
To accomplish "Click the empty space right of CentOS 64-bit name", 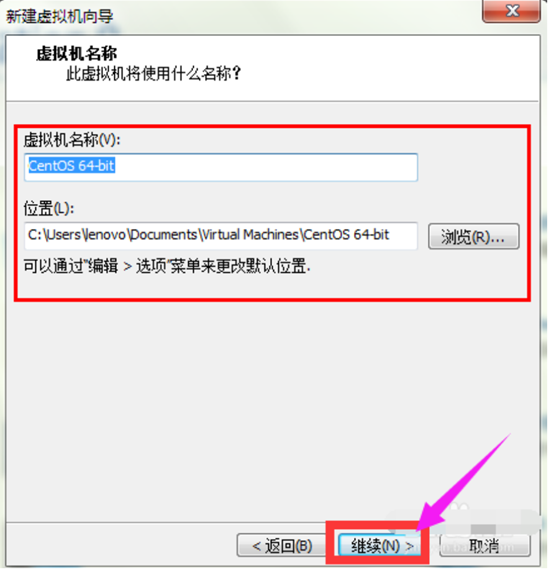I will [x=265, y=167].
